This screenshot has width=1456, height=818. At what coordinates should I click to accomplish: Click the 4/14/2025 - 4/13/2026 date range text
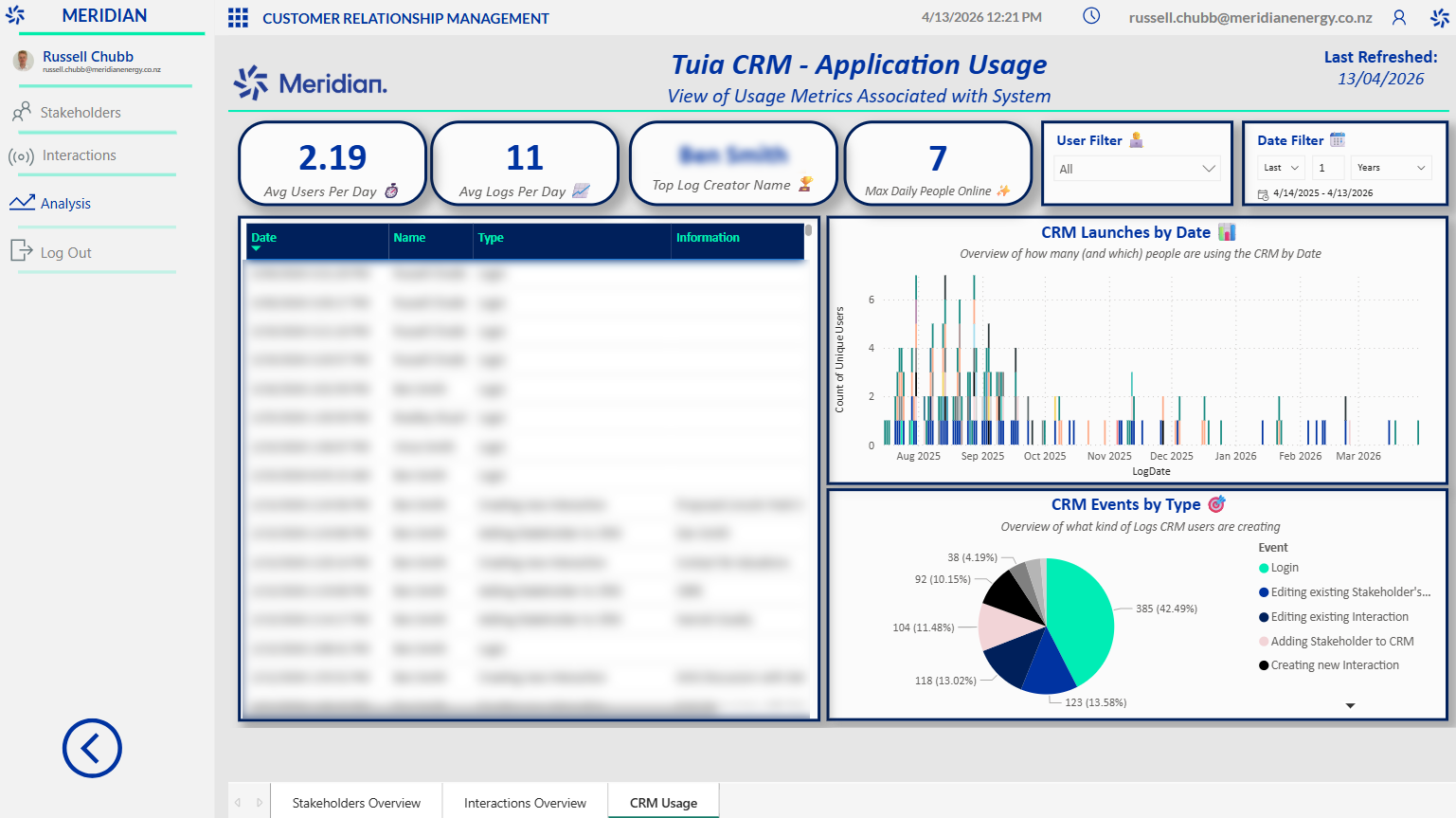pos(1323,193)
